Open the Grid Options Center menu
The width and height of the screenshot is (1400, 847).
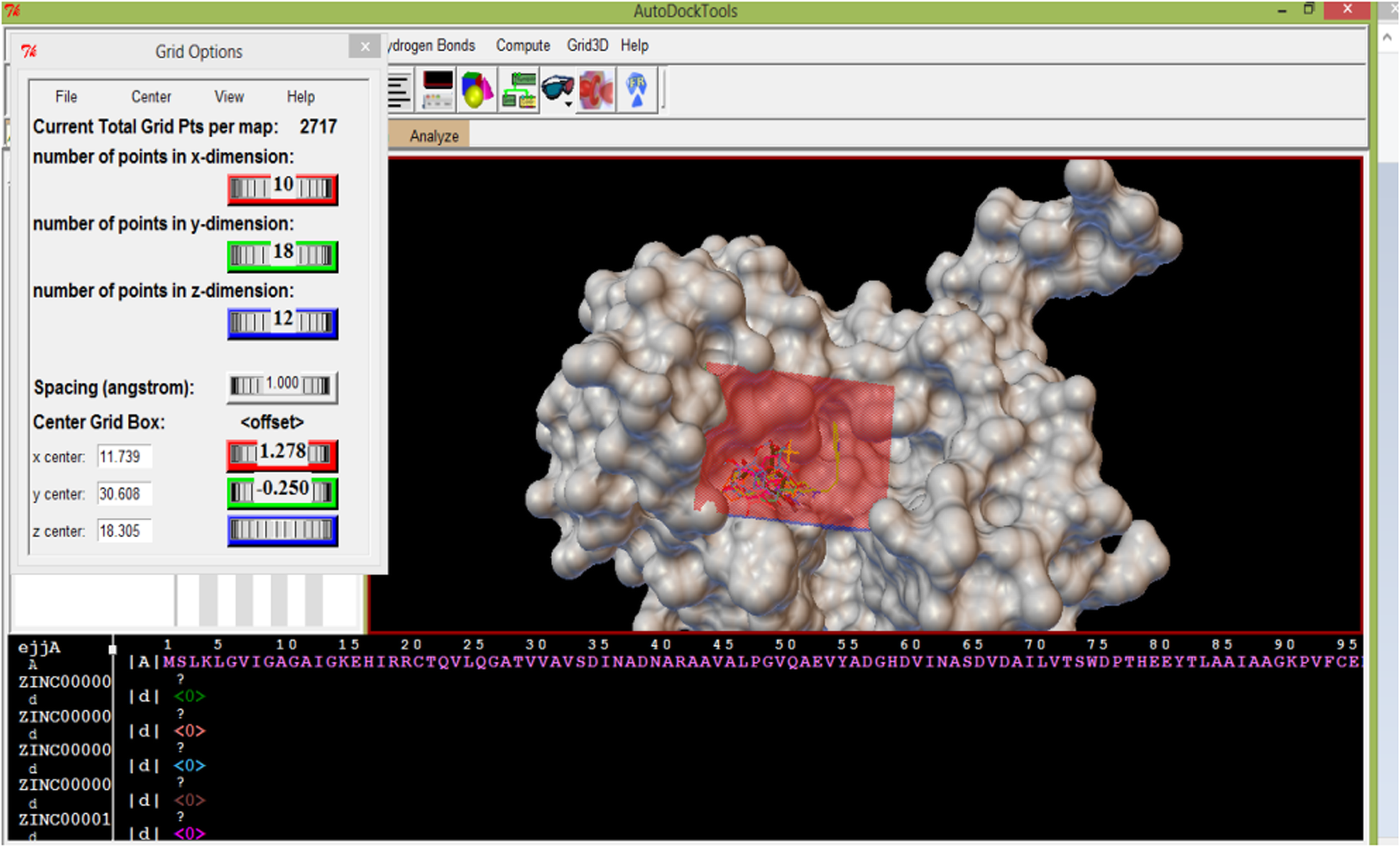(151, 96)
